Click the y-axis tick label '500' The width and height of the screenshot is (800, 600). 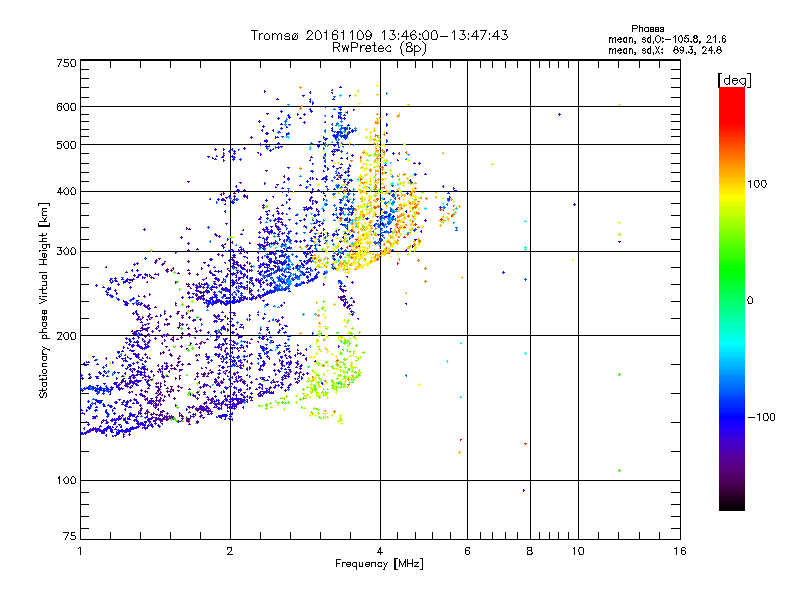coord(66,145)
